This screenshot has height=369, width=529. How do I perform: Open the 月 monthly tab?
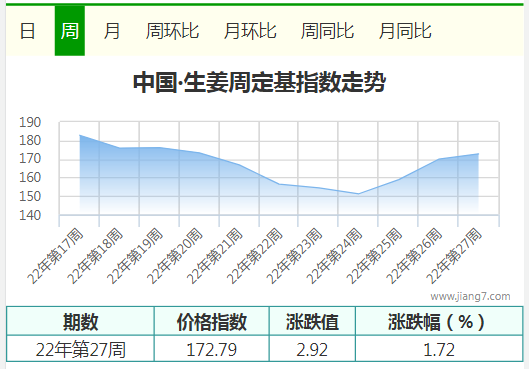tap(112, 31)
